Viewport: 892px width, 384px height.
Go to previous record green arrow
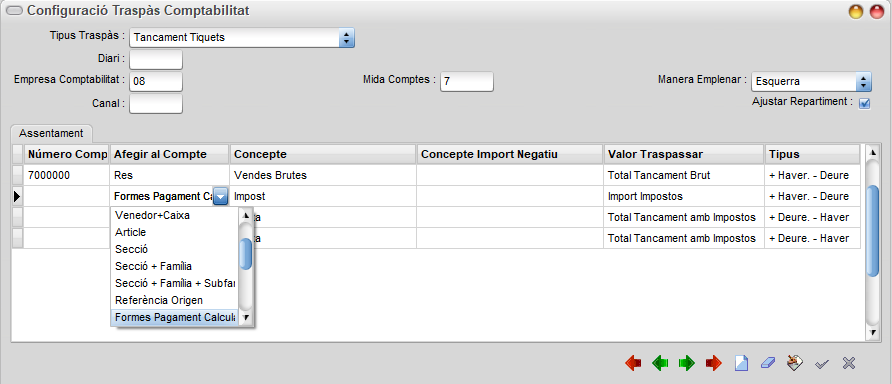(660, 363)
